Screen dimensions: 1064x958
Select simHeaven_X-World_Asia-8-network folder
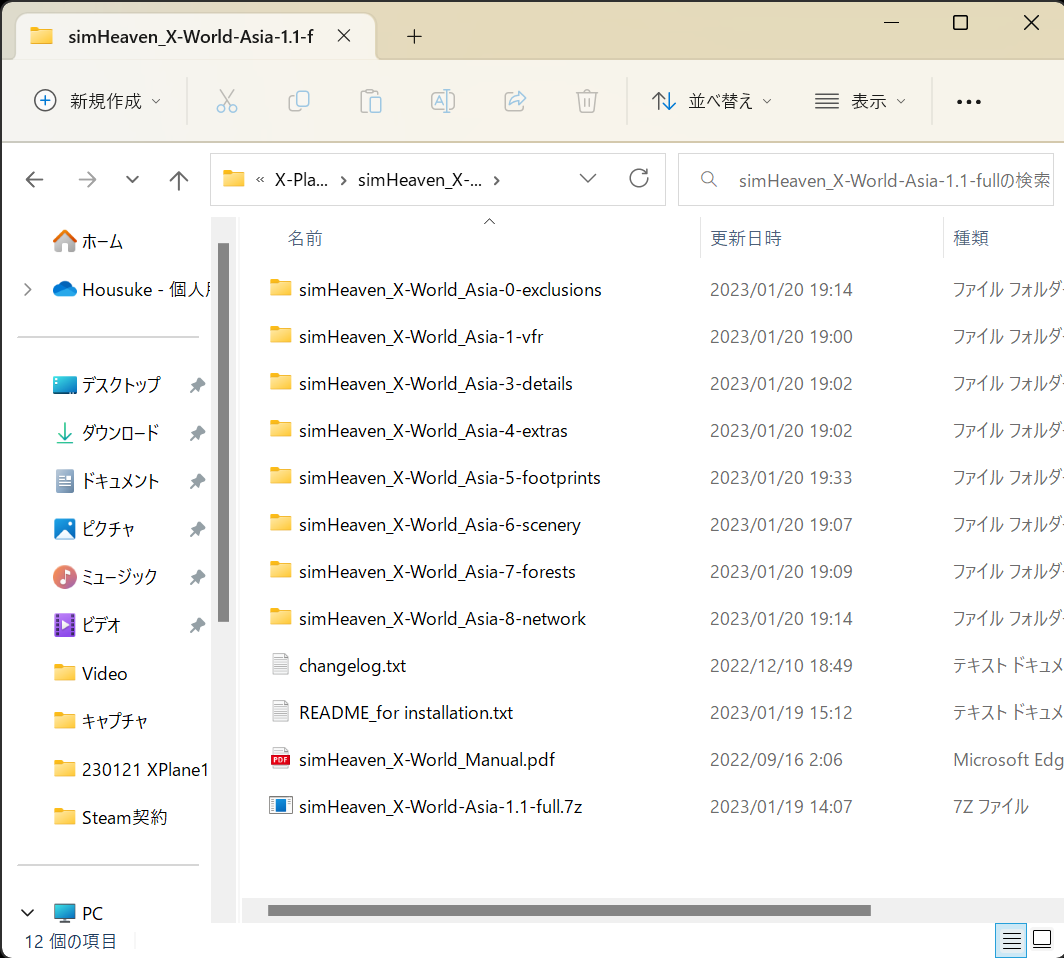click(x=442, y=618)
